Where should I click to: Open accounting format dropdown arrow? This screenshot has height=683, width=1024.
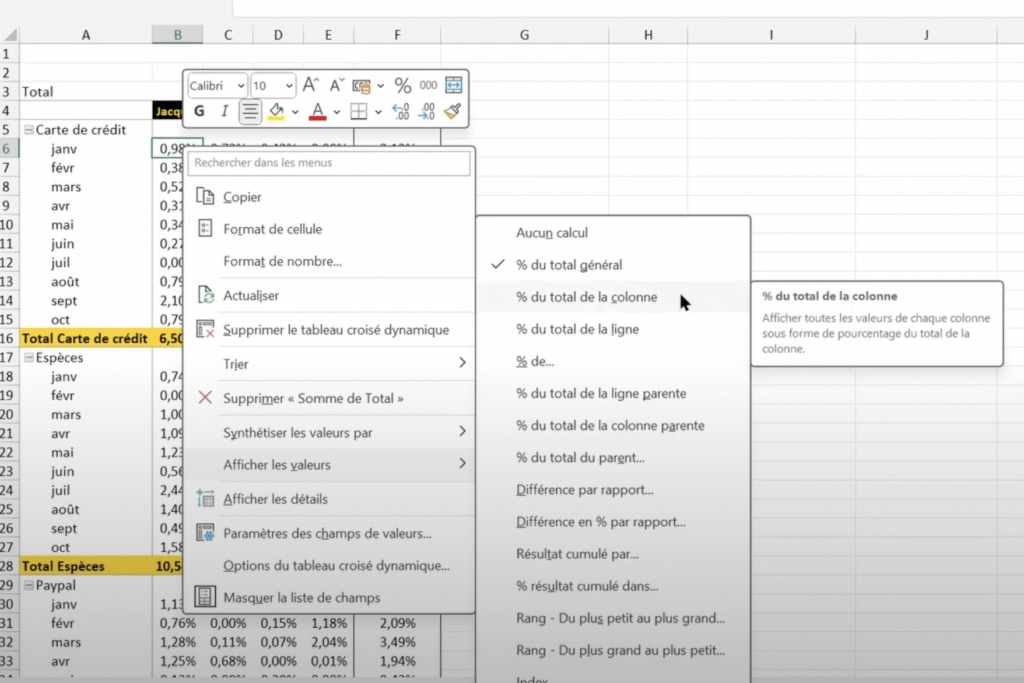pyautogui.click(x=380, y=86)
